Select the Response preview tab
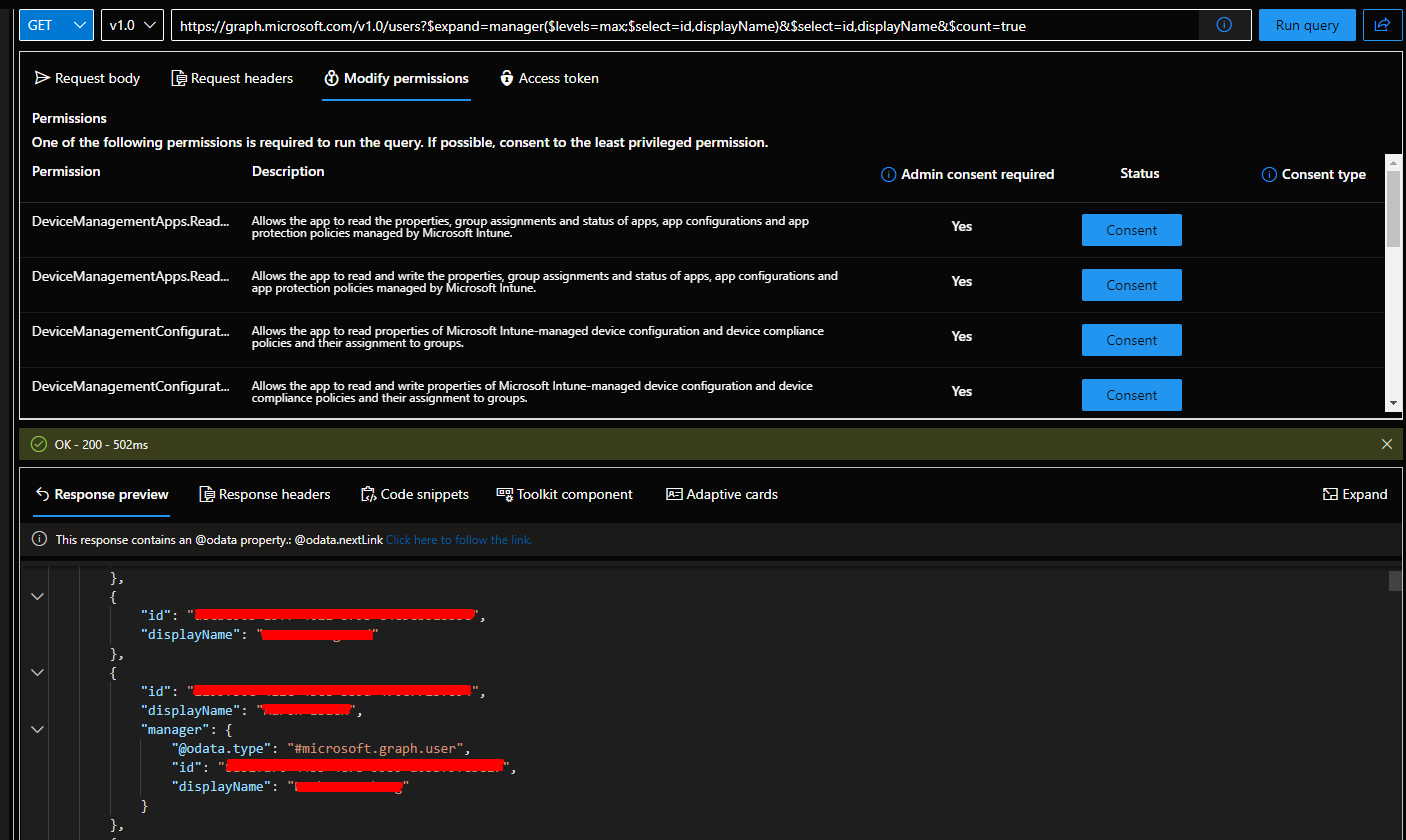The height and width of the screenshot is (840, 1406). [x=101, y=494]
